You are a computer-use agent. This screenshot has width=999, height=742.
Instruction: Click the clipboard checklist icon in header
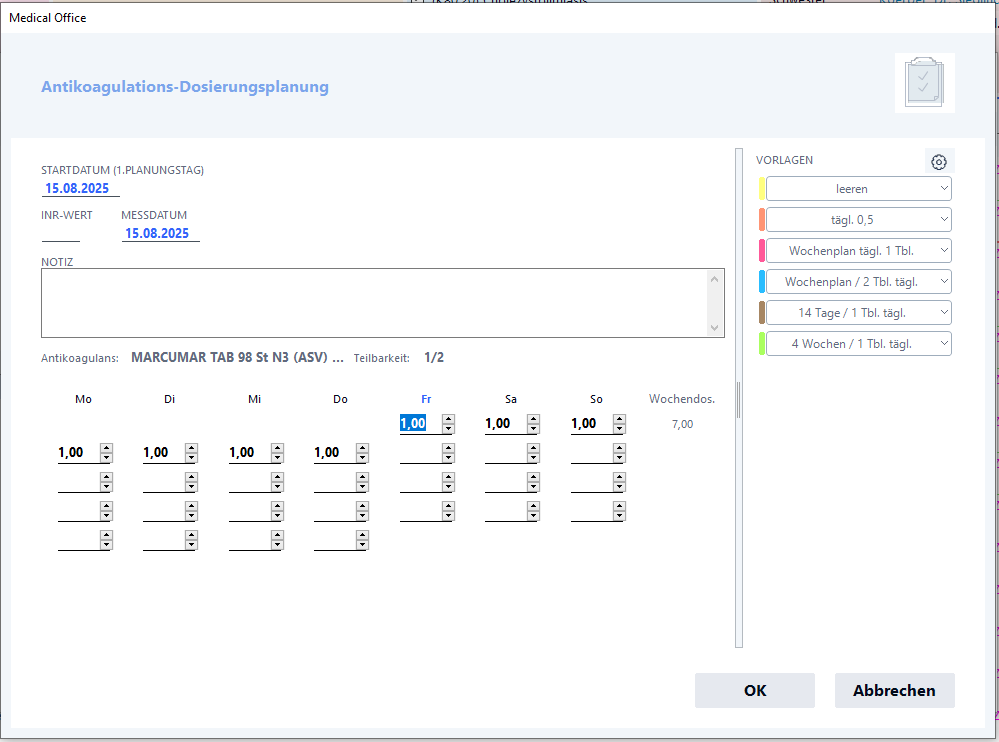click(923, 82)
